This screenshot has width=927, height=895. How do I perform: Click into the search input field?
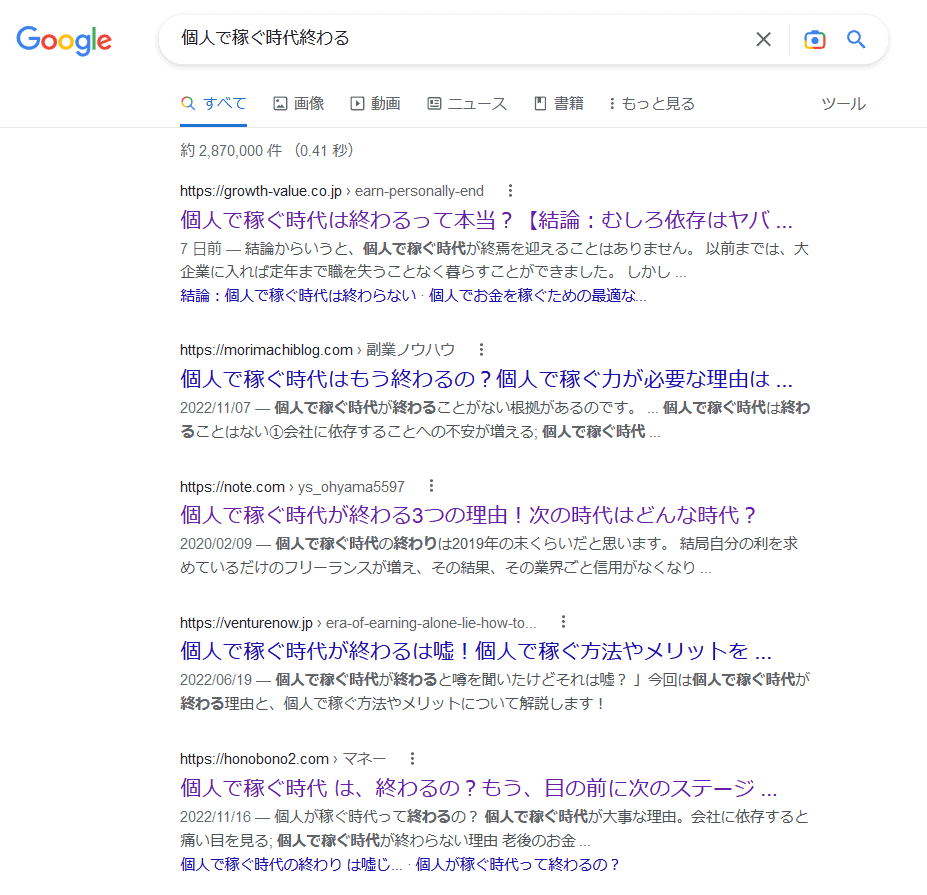pyautogui.click(x=450, y=40)
